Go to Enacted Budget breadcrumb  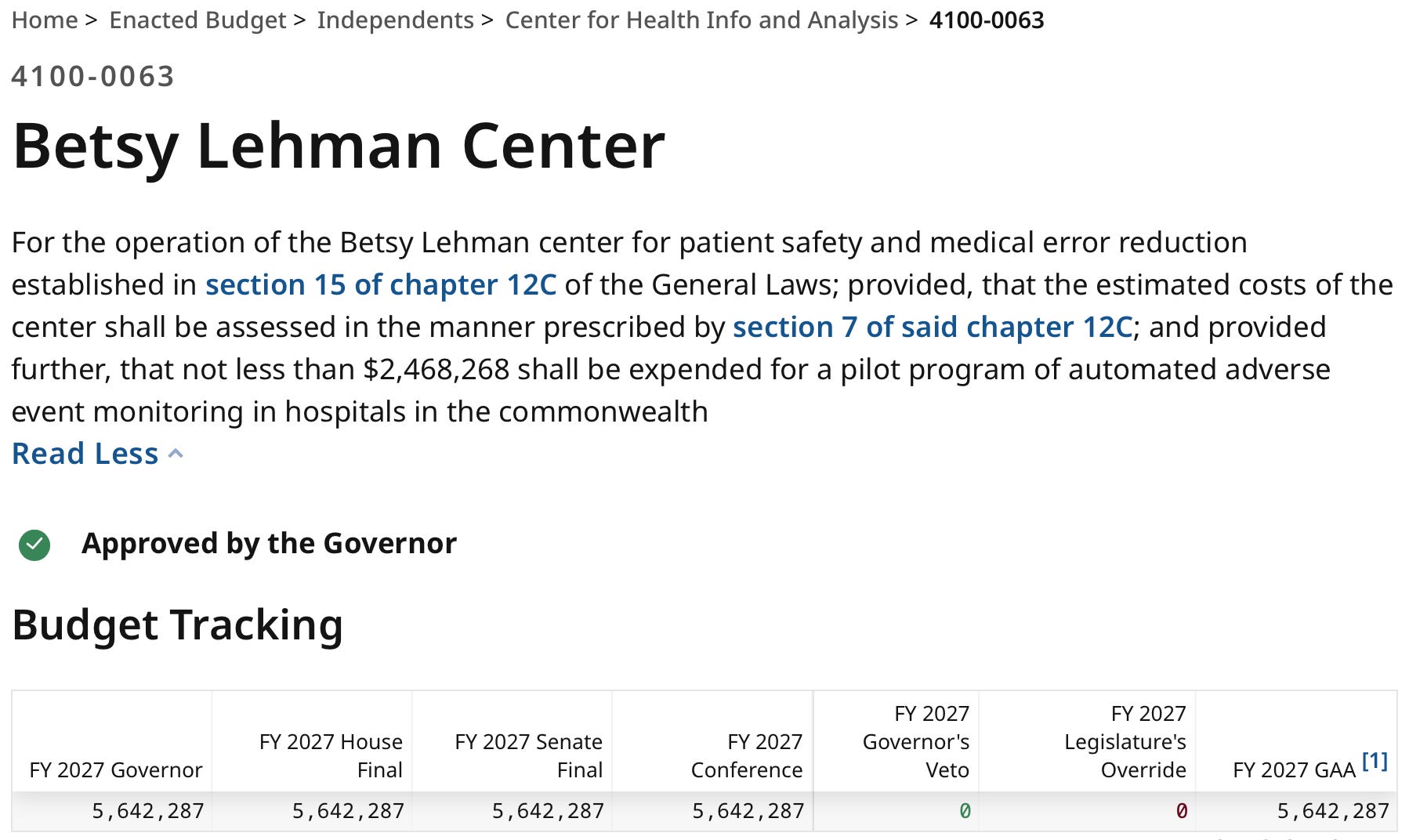(198, 20)
